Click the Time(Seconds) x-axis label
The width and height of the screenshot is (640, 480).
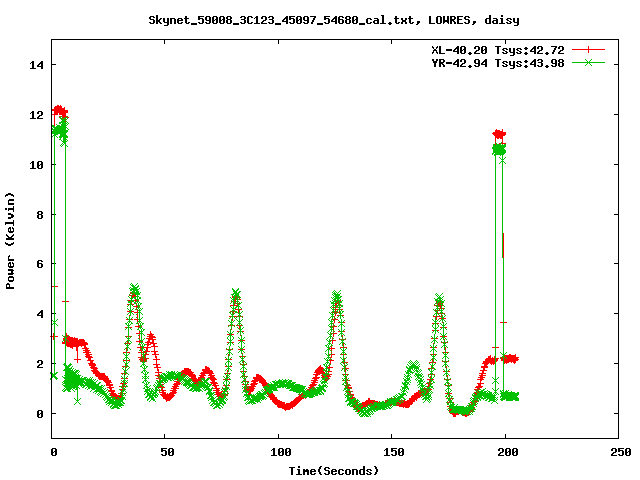pyautogui.click(x=334, y=471)
